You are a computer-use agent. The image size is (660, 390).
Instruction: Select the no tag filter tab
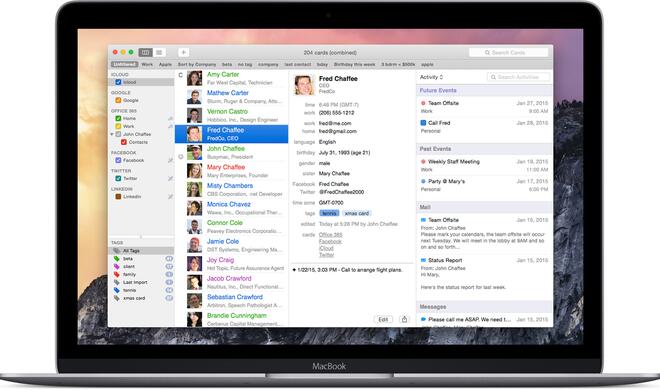[245, 64]
